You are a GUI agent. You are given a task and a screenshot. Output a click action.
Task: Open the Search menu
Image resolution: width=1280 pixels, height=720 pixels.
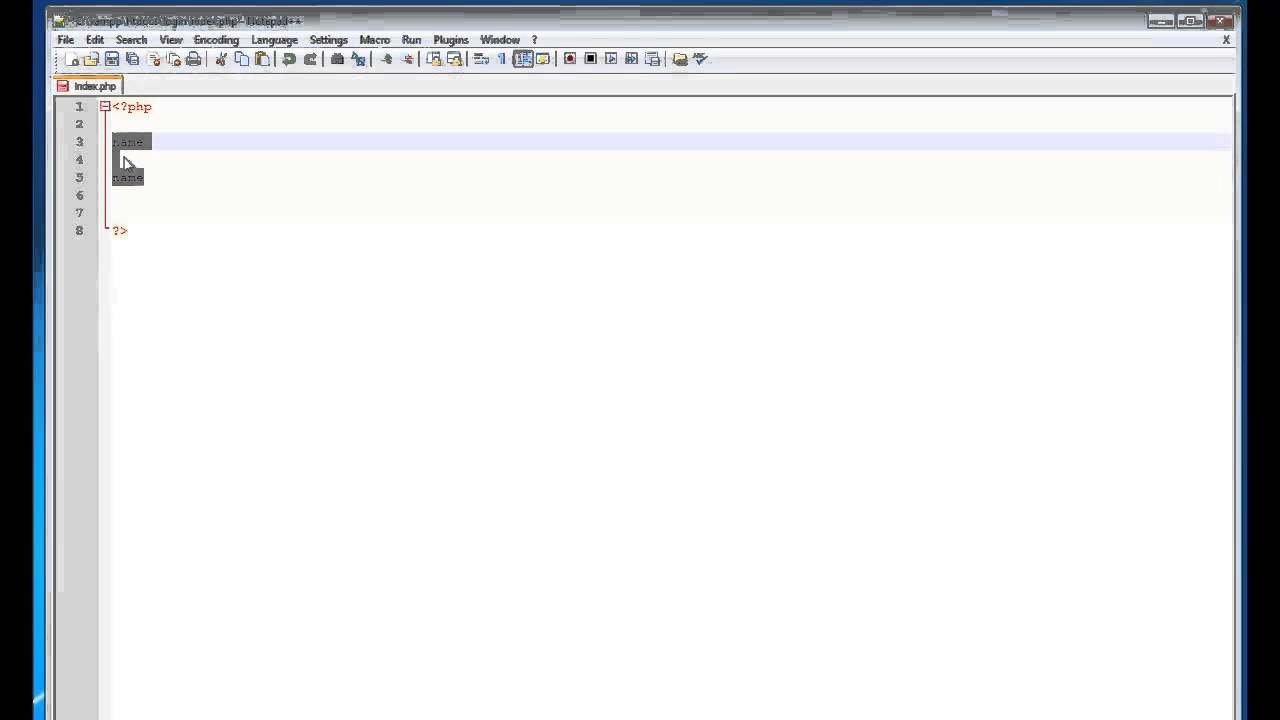[x=131, y=40]
